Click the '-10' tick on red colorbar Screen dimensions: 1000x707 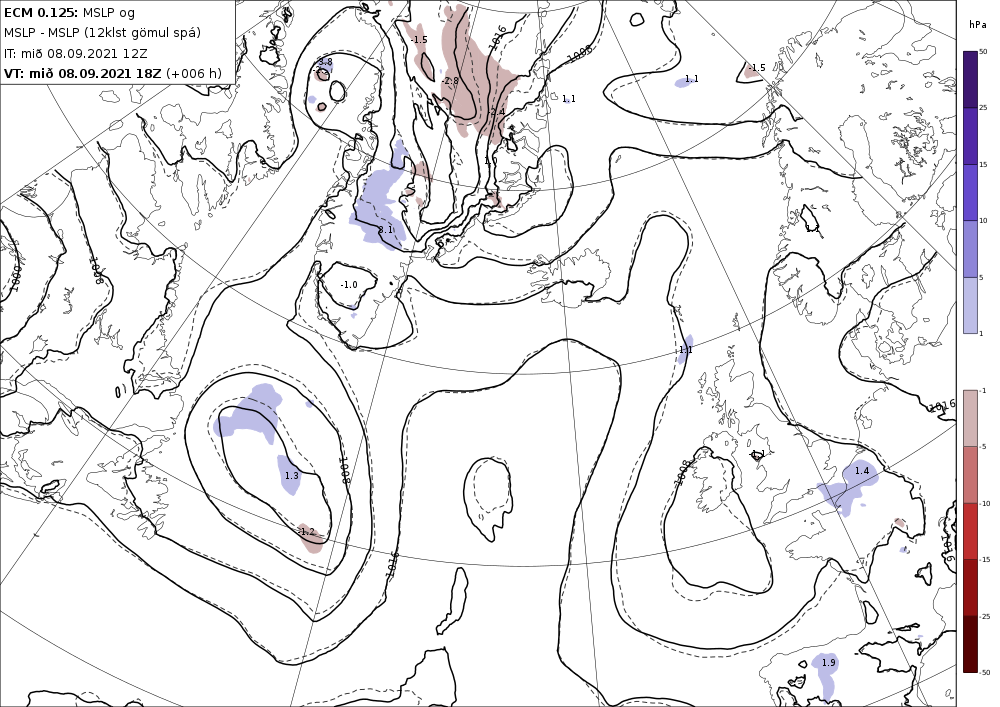[x=985, y=504]
